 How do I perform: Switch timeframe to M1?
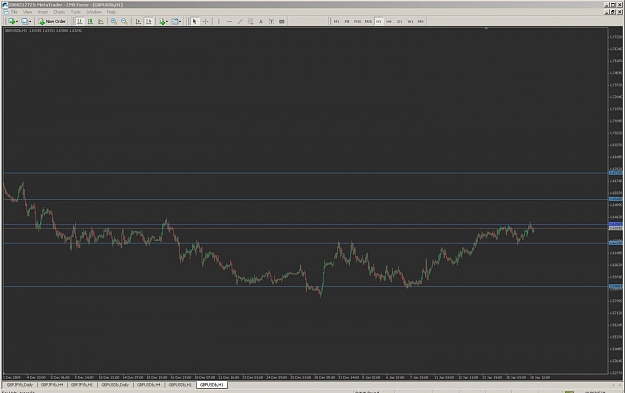coord(336,22)
